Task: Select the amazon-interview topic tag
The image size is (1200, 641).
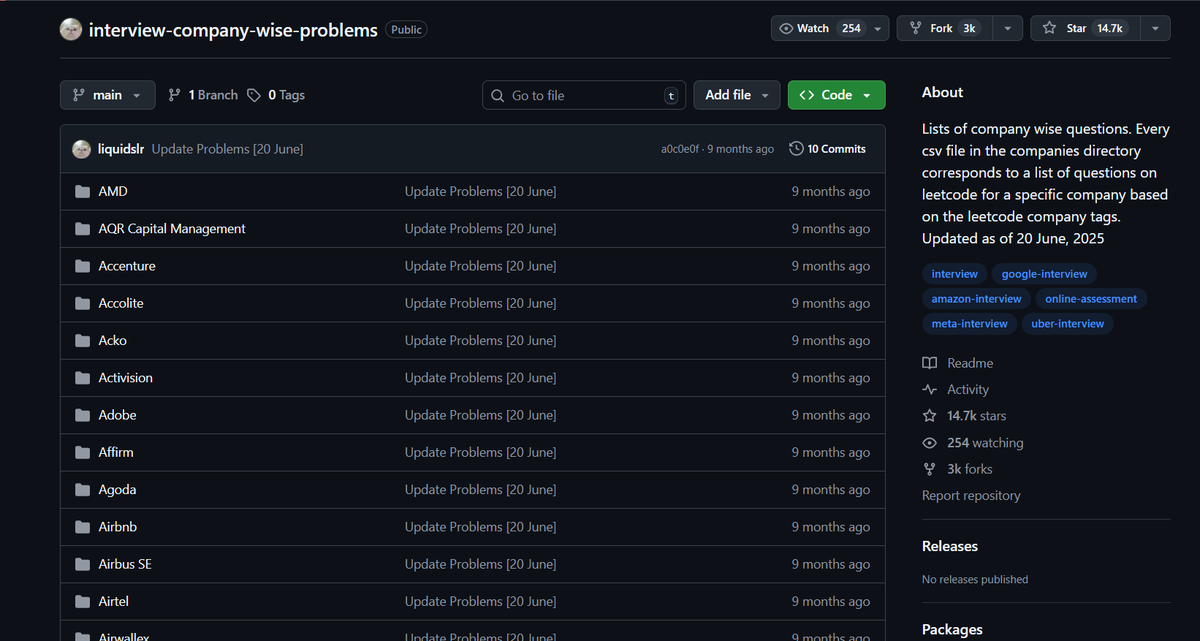Action: [x=976, y=299]
